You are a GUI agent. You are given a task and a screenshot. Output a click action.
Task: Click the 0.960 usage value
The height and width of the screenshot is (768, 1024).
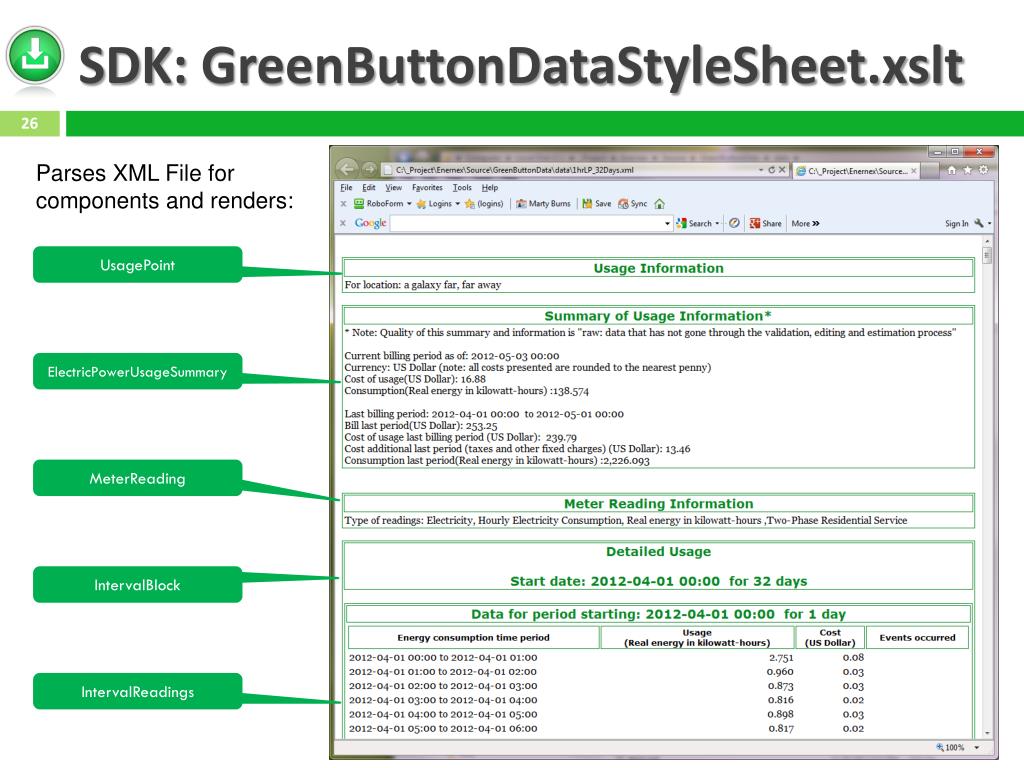[x=780, y=672]
